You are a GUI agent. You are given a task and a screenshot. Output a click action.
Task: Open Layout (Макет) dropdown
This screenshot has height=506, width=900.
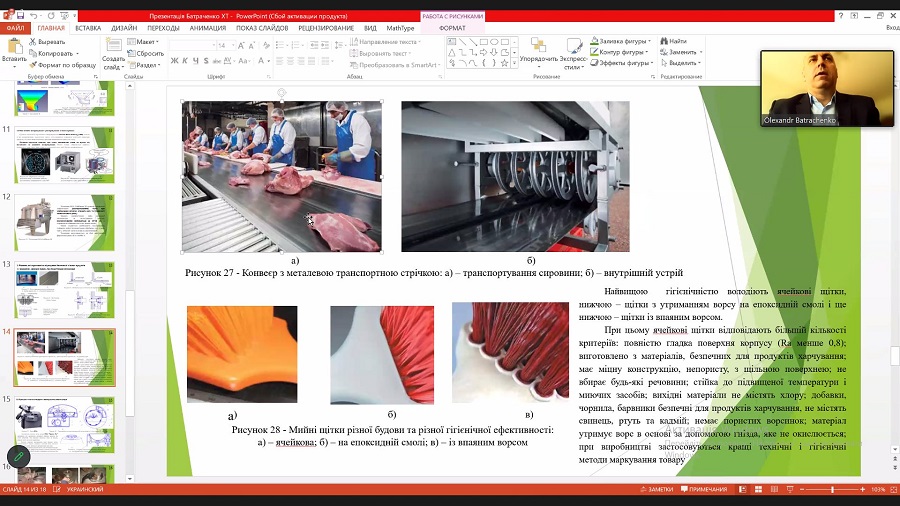coord(143,42)
